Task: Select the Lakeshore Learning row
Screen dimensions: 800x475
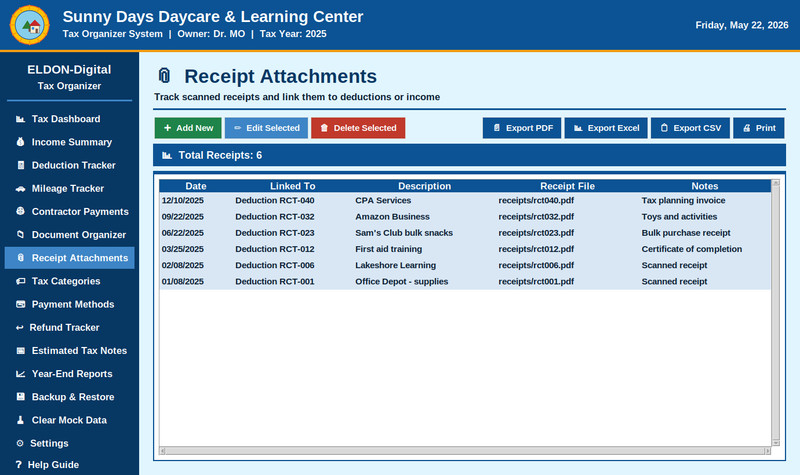Action: click(465, 265)
